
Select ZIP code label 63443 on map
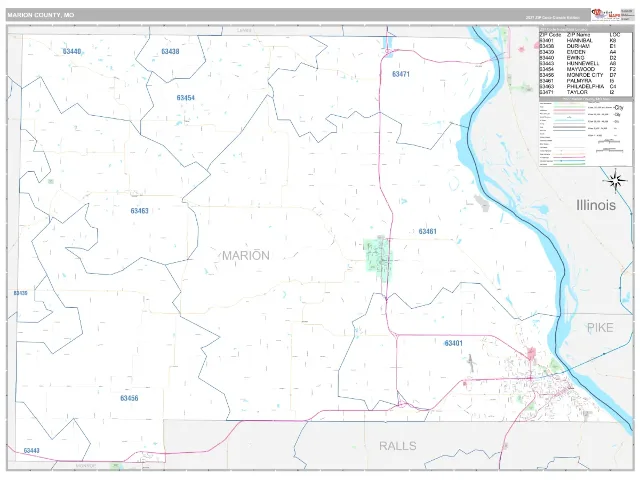pos(31,451)
